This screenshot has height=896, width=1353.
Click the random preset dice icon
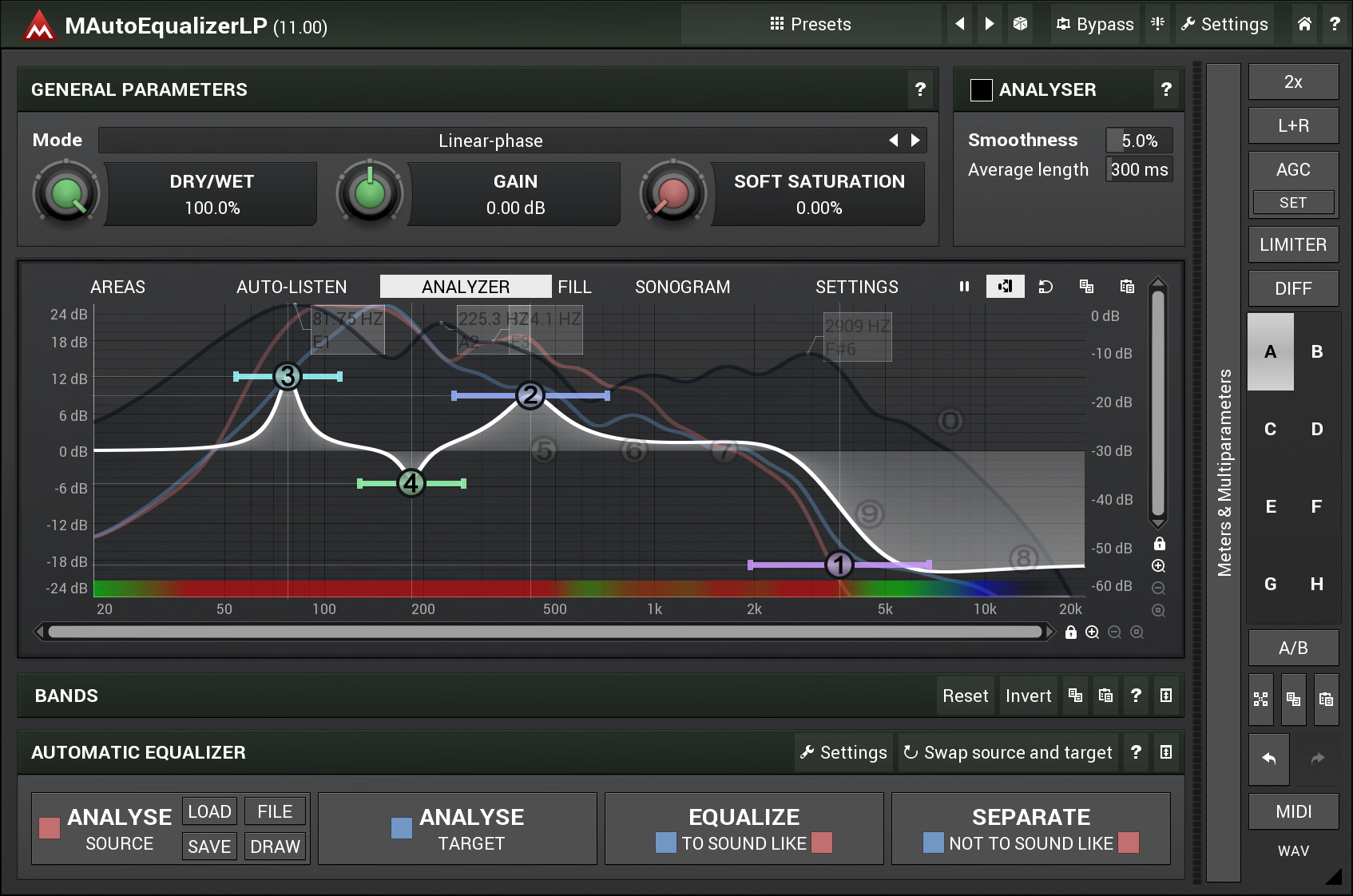click(x=1020, y=24)
